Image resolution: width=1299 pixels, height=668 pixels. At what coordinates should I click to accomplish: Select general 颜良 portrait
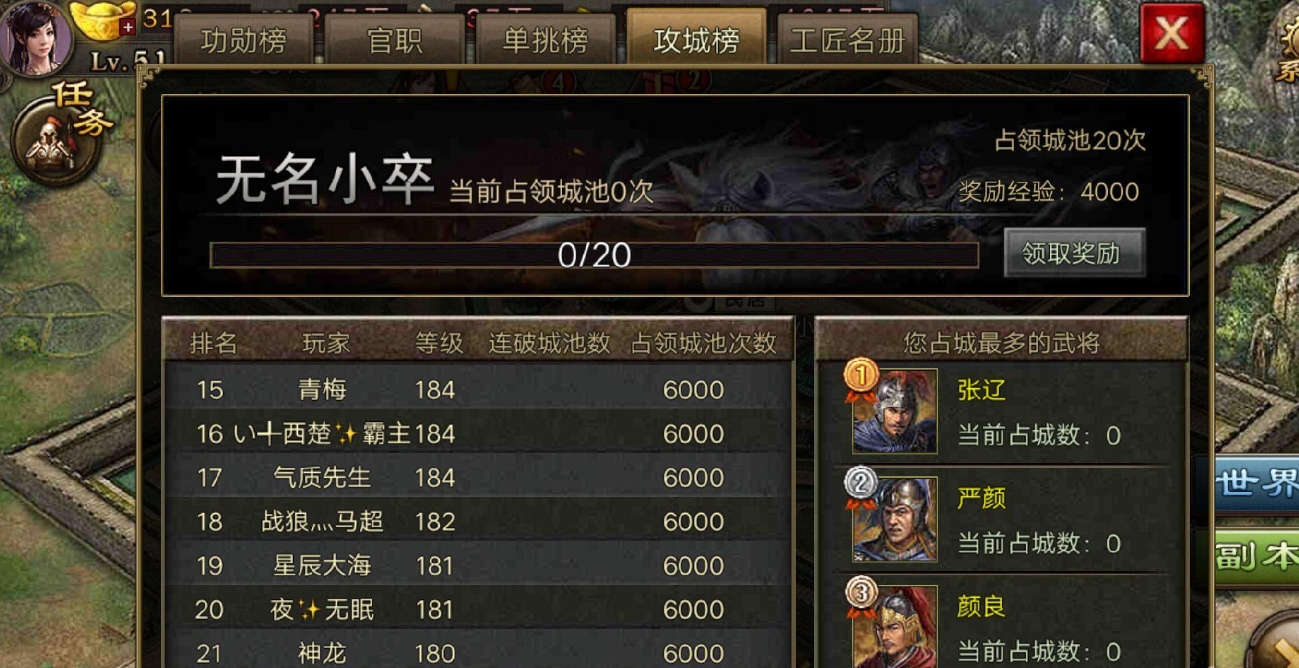tap(894, 626)
